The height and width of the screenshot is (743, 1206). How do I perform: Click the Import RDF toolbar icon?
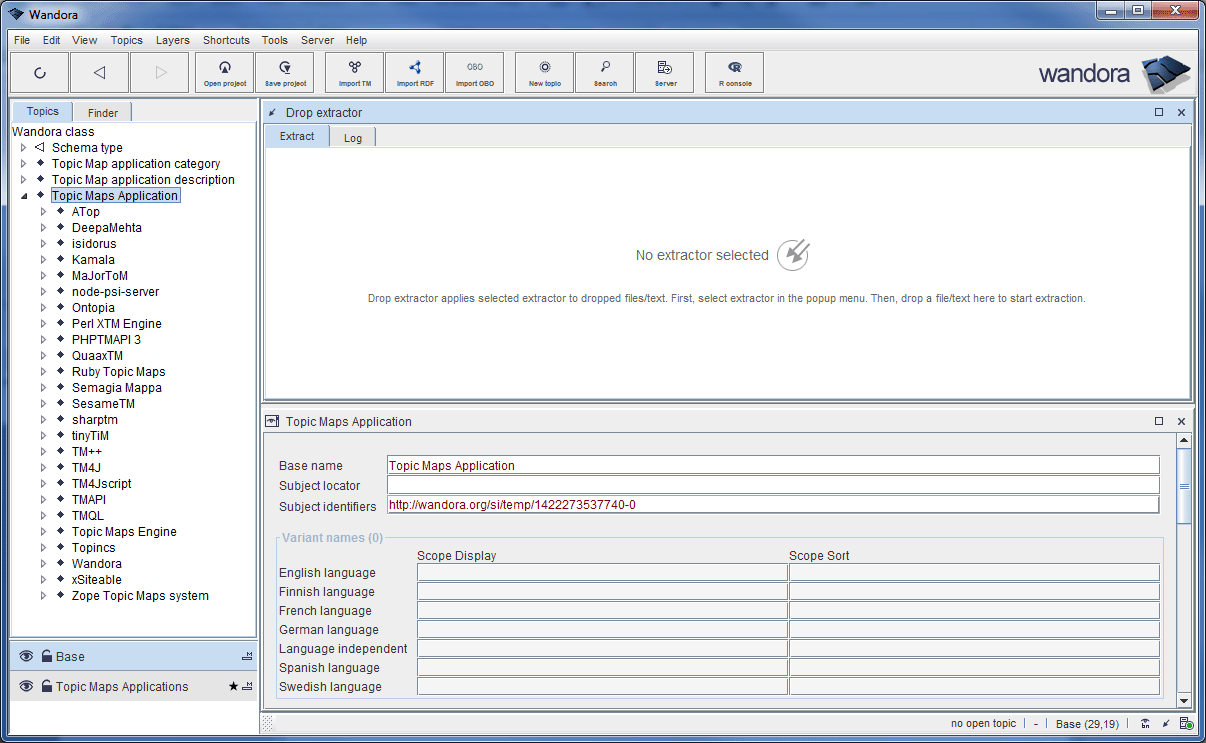(x=415, y=72)
